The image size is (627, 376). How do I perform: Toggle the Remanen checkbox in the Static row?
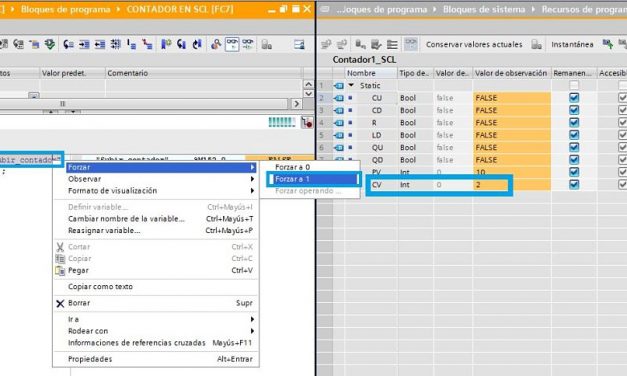(x=574, y=85)
